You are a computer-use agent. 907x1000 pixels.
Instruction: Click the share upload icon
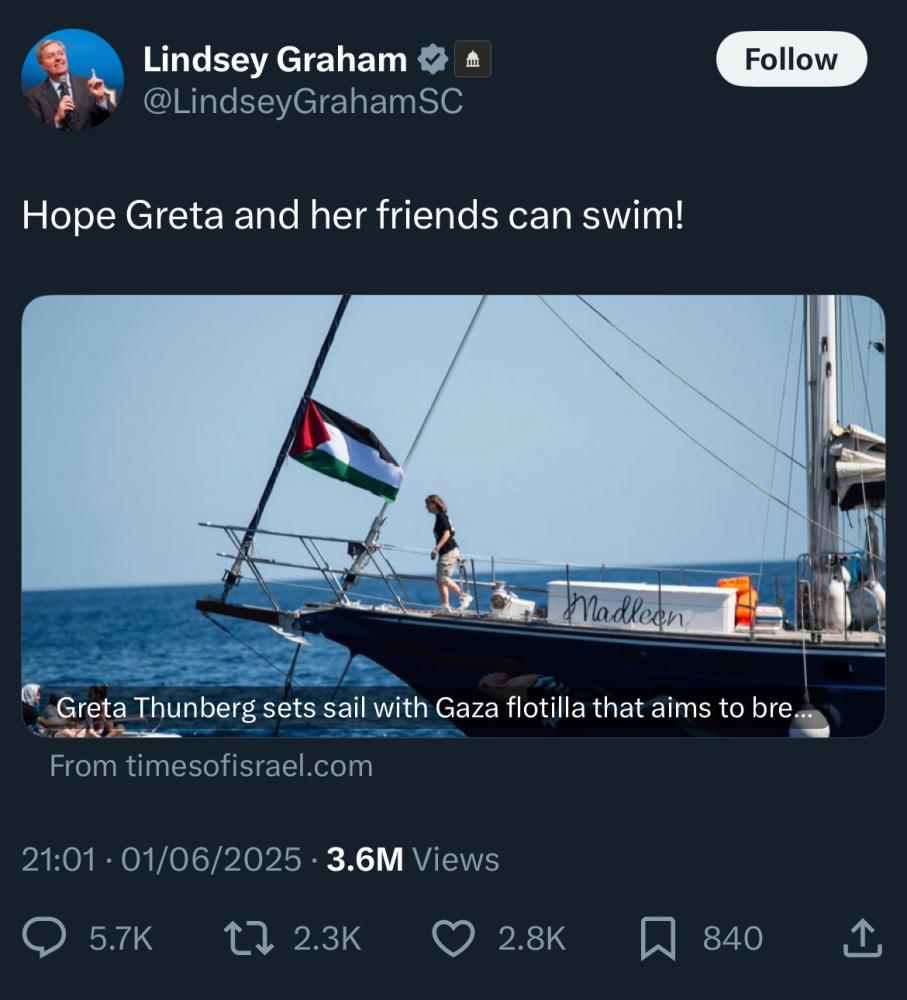point(862,938)
